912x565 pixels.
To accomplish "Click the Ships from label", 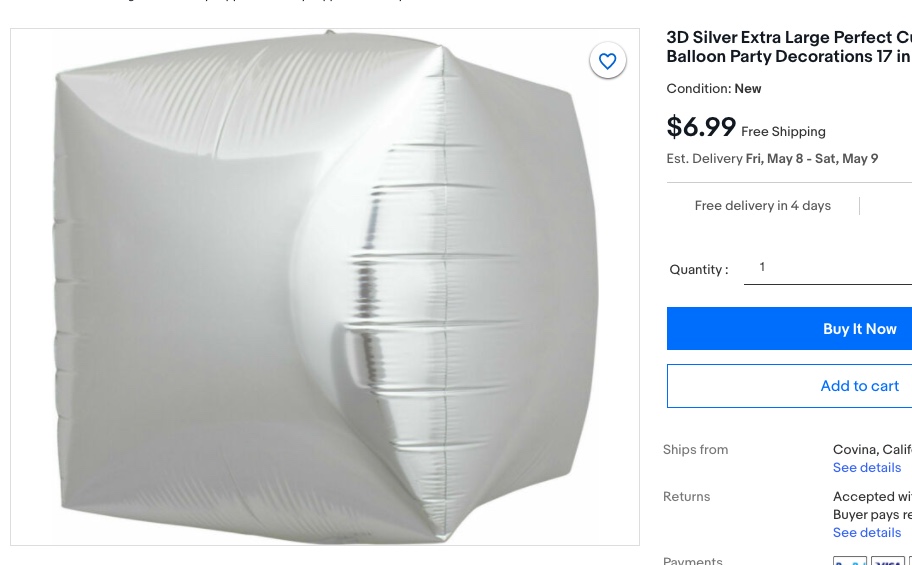I will [695, 450].
